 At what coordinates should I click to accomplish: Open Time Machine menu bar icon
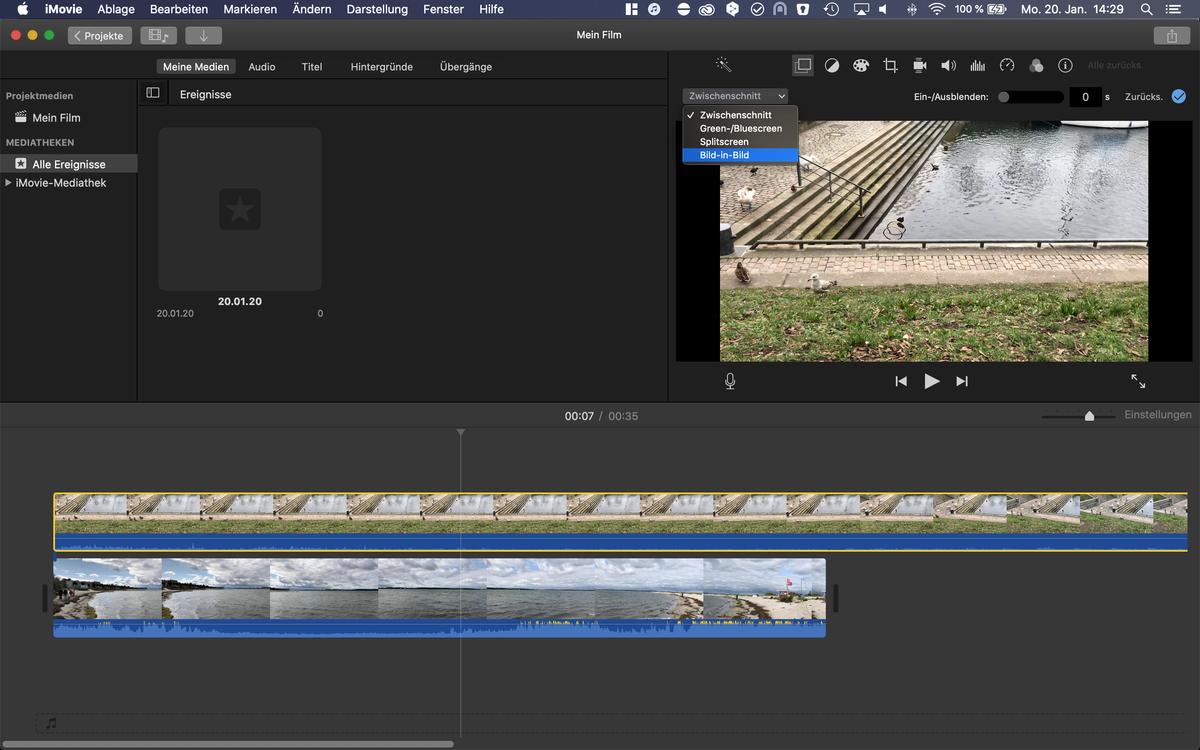tap(831, 9)
